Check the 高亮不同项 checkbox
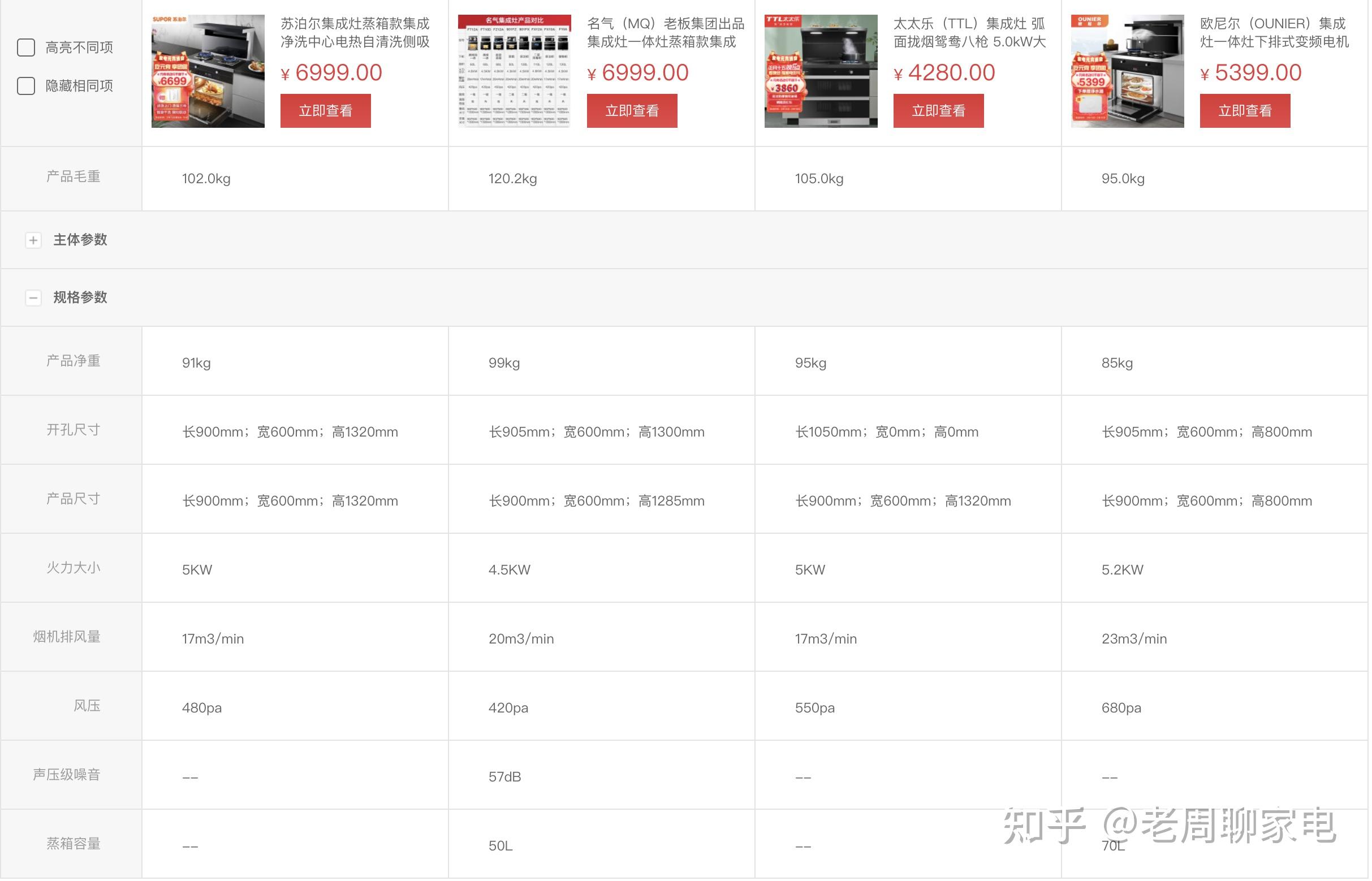Image resolution: width=1372 pixels, height=881 pixels. (x=26, y=47)
